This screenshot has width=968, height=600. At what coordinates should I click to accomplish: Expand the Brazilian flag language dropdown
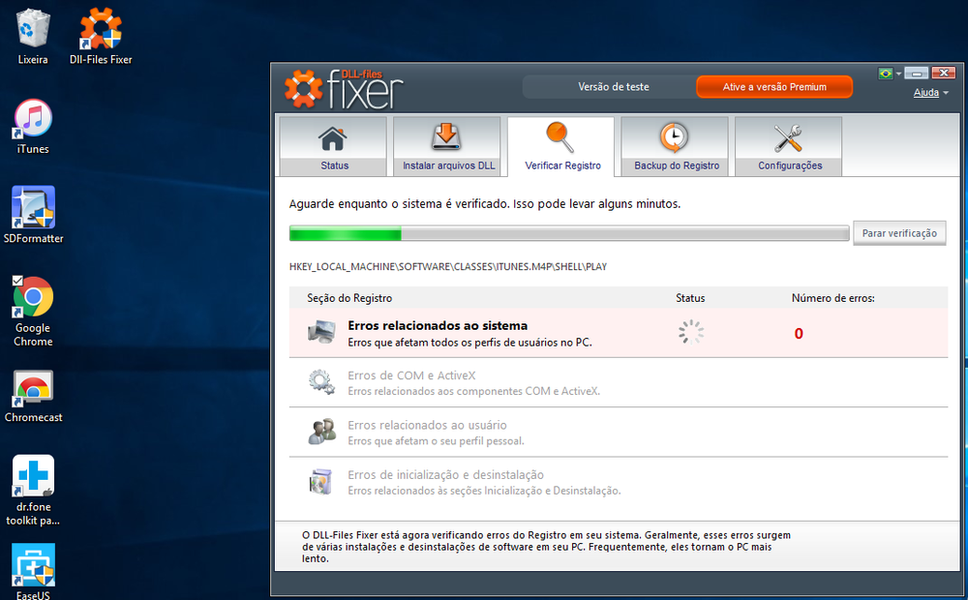click(x=889, y=74)
